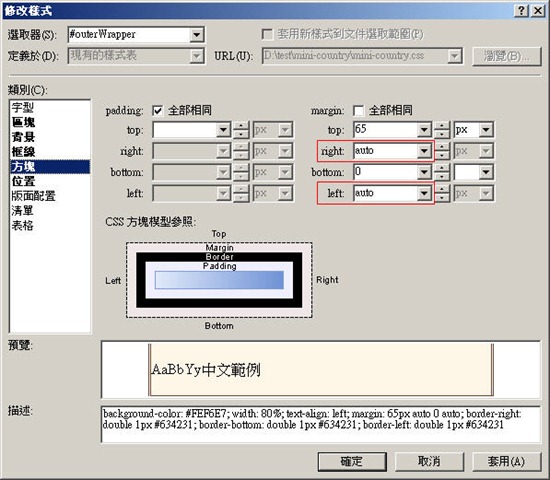Click margin top input field with 65
This screenshot has height=480, width=550.
[385, 130]
